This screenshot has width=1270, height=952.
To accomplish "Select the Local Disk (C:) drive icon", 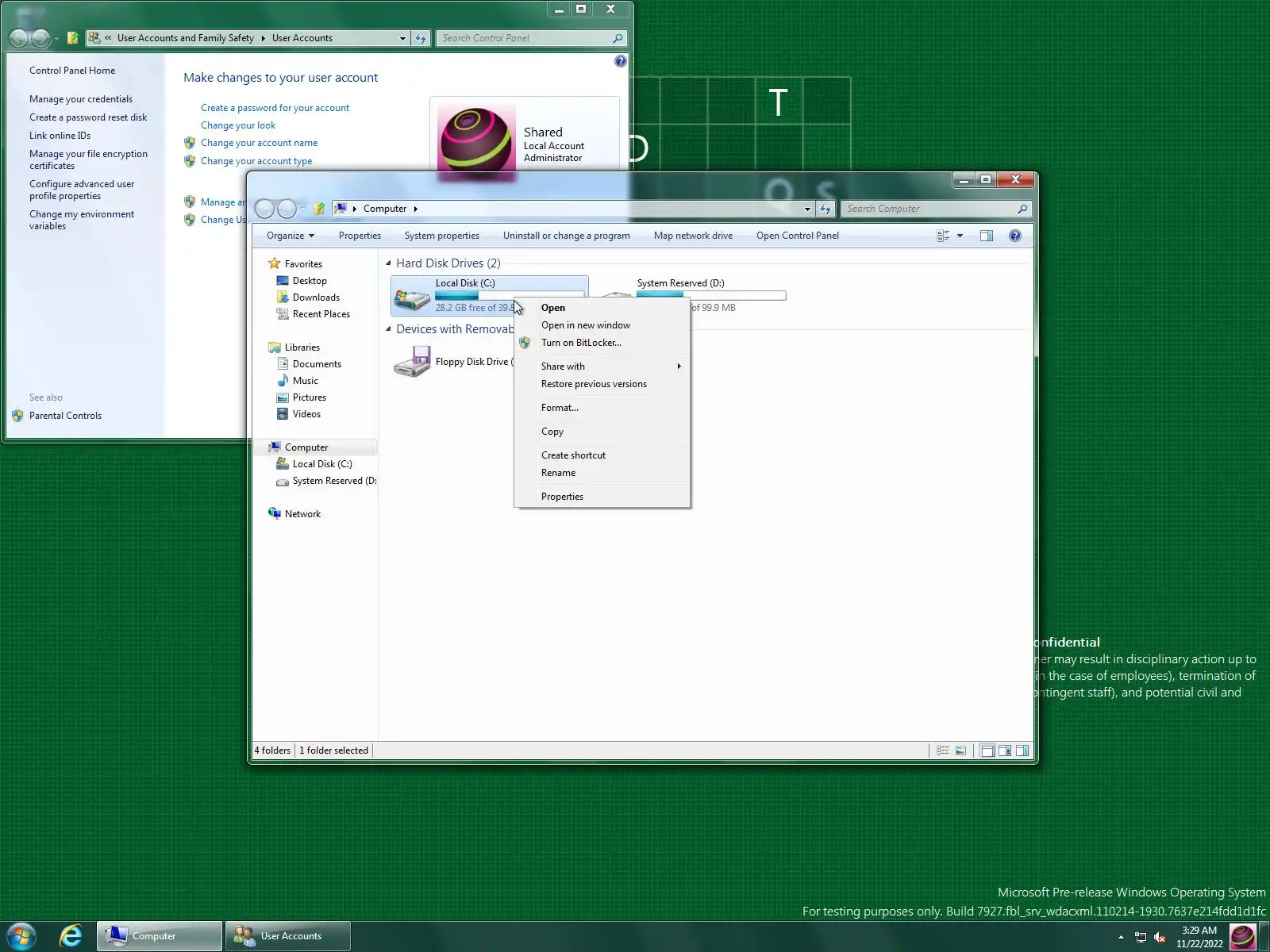I will pos(412,297).
